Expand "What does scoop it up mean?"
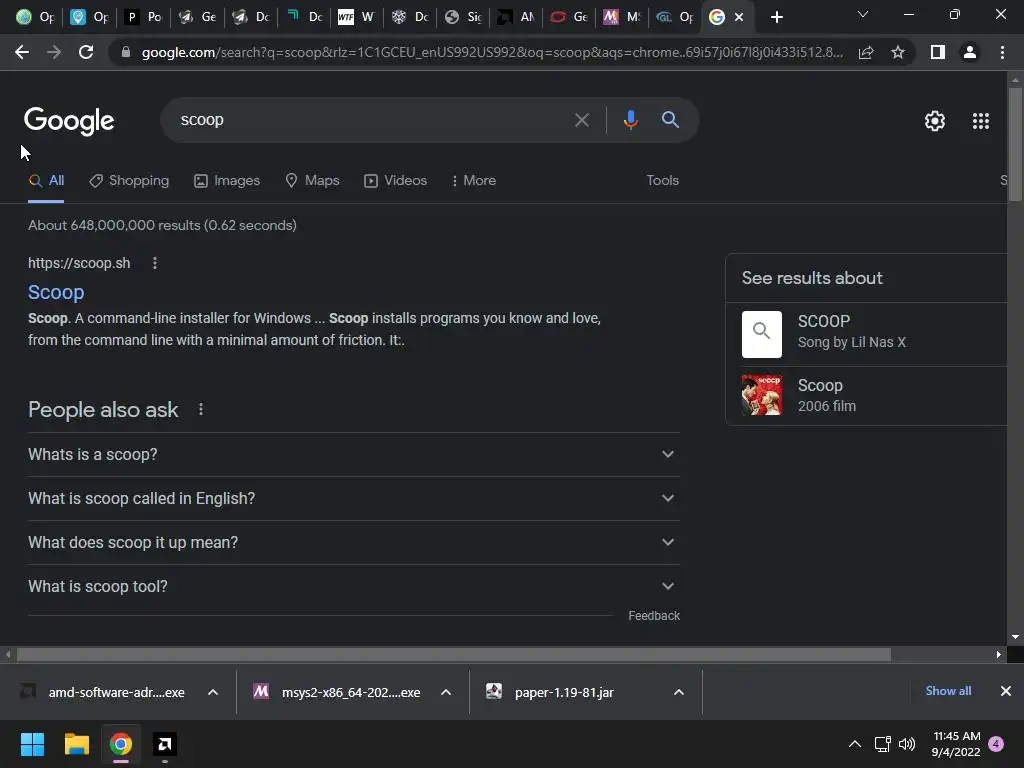The image size is (1024, 768). (x=353, y=543)
